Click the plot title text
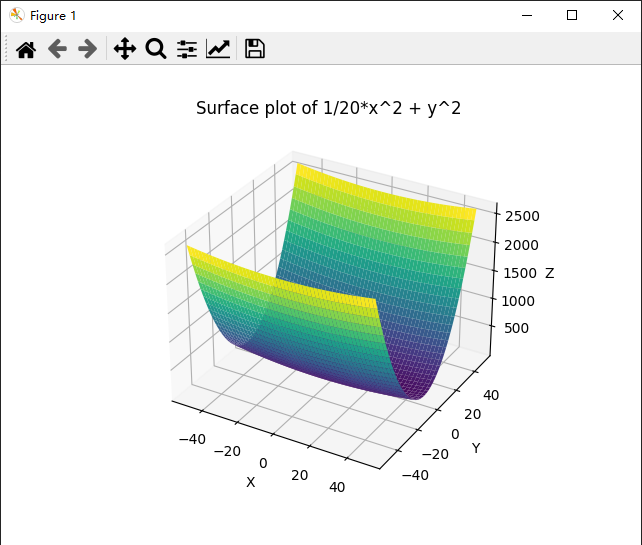642x545 pixels. pos(328,108)
